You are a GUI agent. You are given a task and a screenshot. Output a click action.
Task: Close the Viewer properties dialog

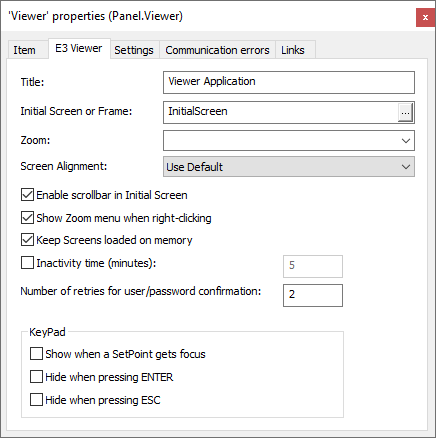(x=425, y=17)
